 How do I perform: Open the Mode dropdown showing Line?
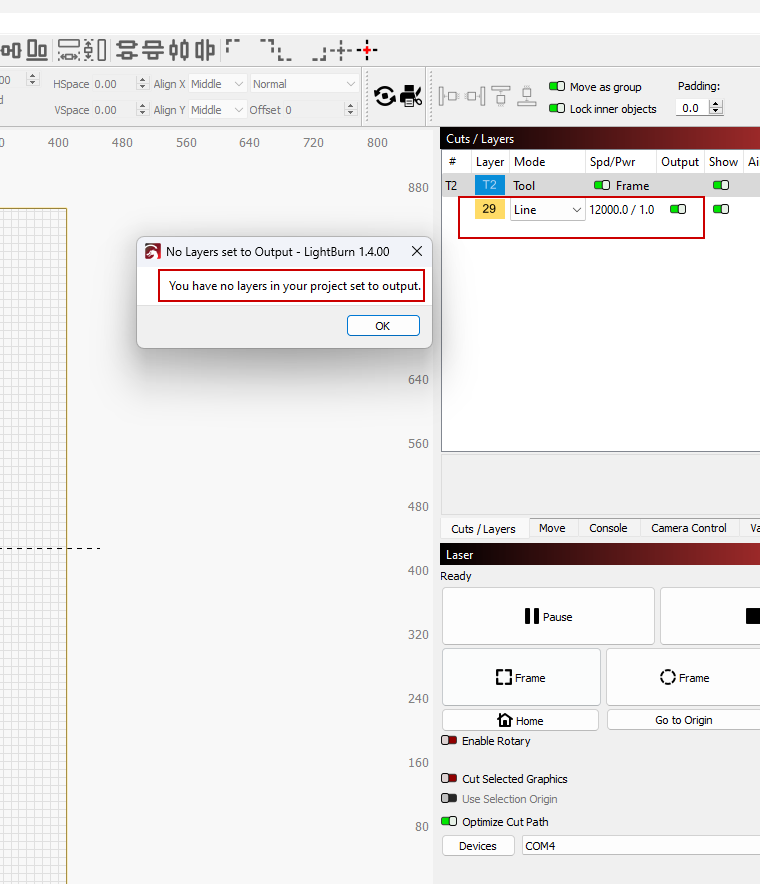[547, 210]
